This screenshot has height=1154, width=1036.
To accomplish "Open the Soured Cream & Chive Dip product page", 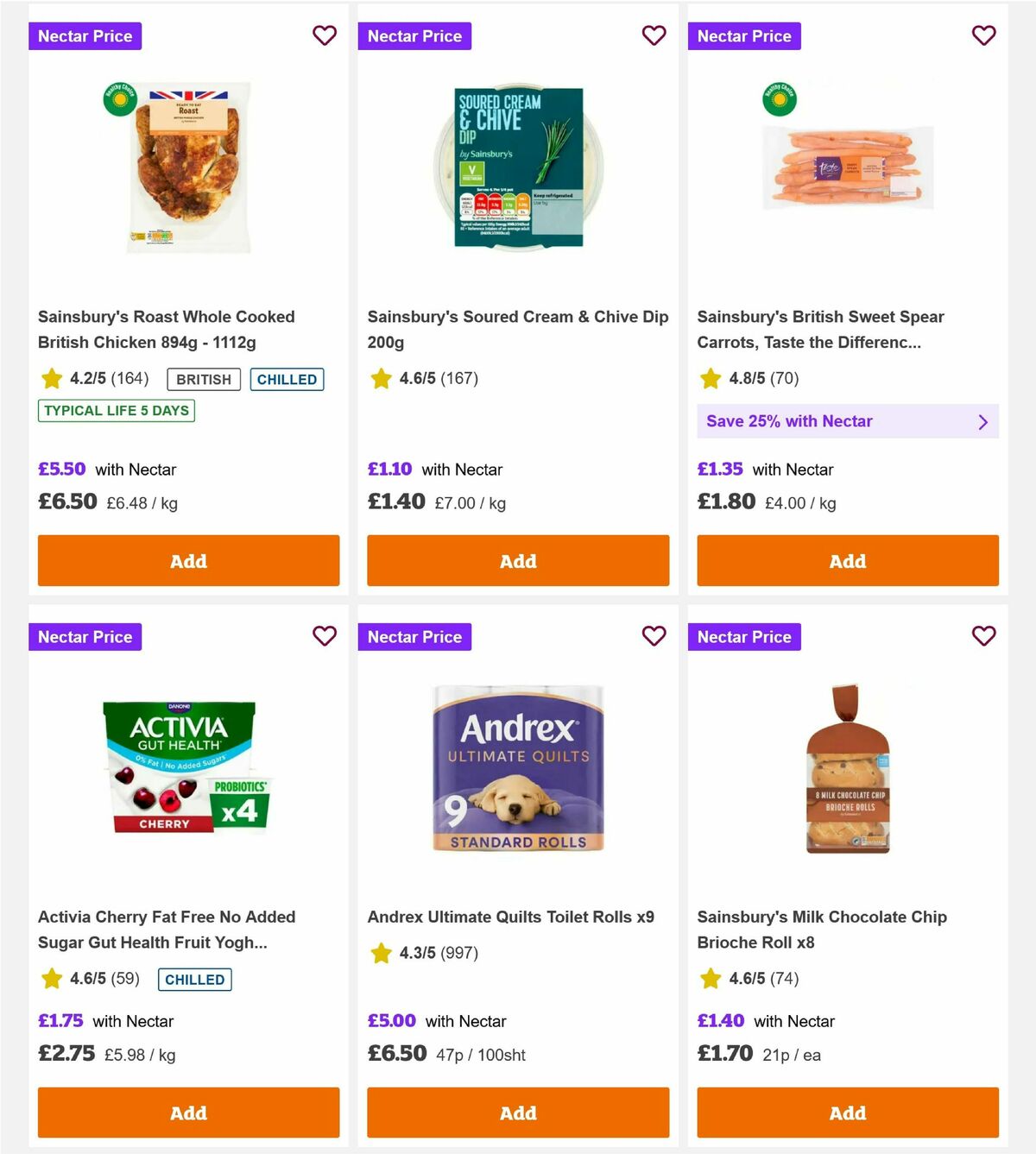I will coord(518,329).
